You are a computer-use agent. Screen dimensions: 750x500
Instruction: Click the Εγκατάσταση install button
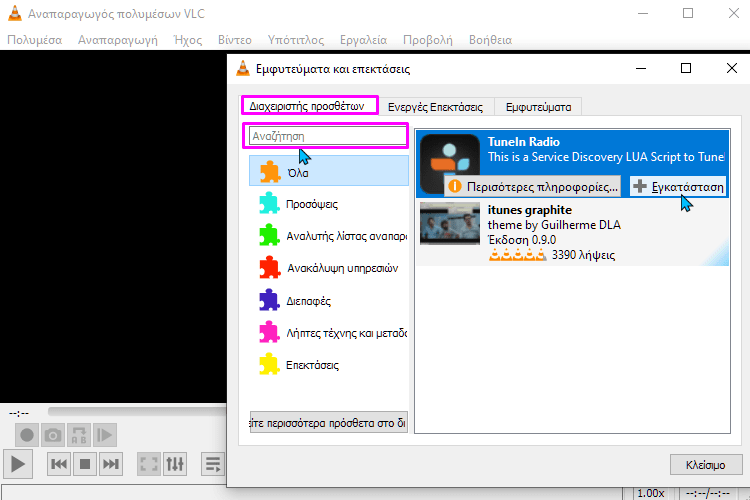(x=678, y=187)
